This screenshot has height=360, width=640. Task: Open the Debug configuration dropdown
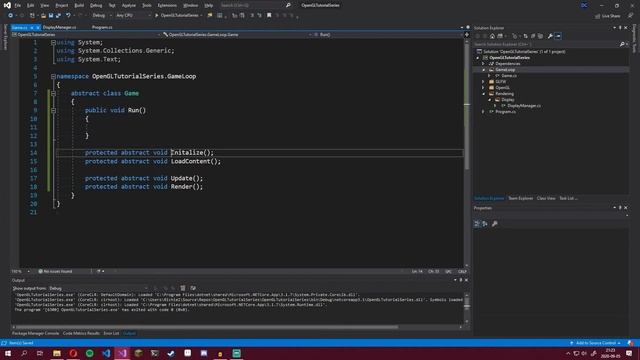(x=102, y=16)
